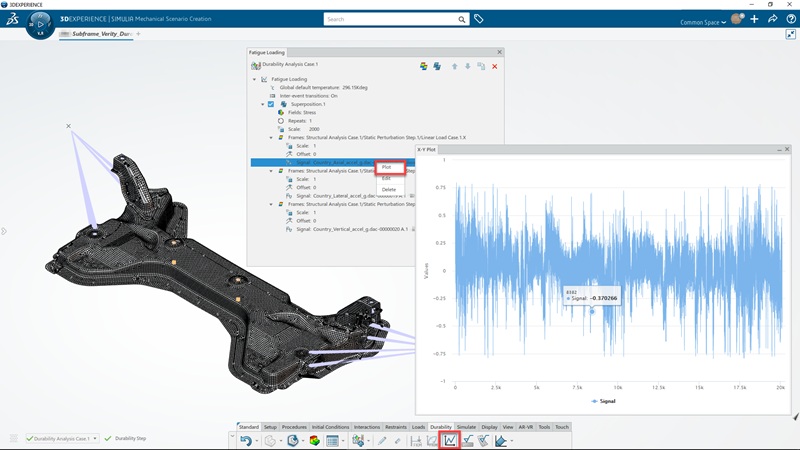Click the tag icon beside the search box
This screenshot has height=450, width=800.
[479, 19]
